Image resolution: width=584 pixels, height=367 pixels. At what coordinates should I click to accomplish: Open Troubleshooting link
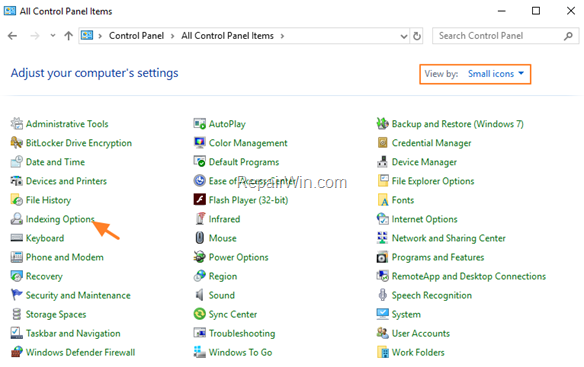tap(242, 333)
